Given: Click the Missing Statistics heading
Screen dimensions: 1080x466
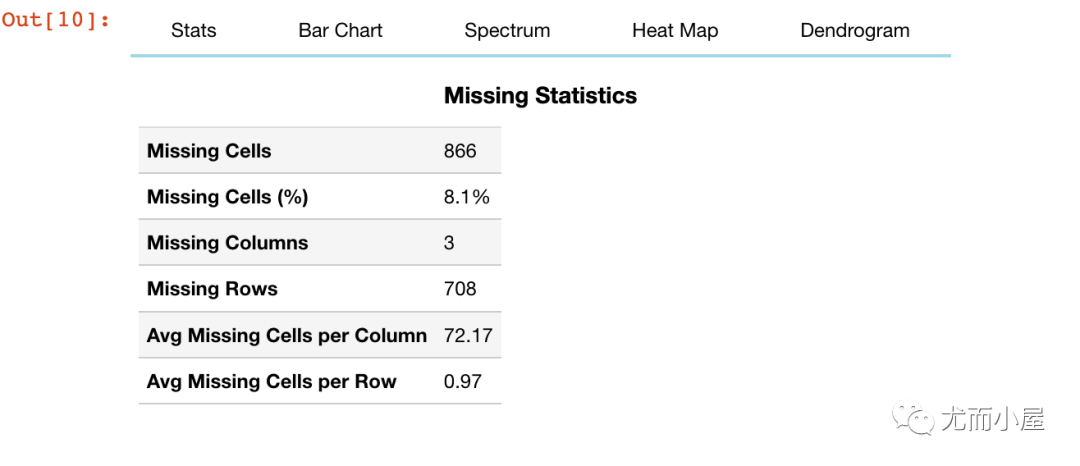Looking at the screenshot, I should [541, 96].
